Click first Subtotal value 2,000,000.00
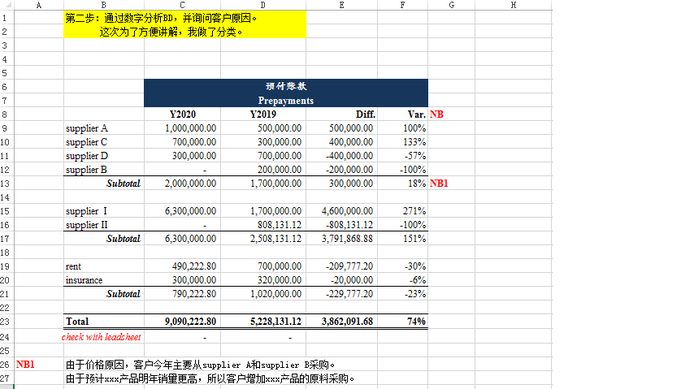673x389 pixels. pos(182,183)
